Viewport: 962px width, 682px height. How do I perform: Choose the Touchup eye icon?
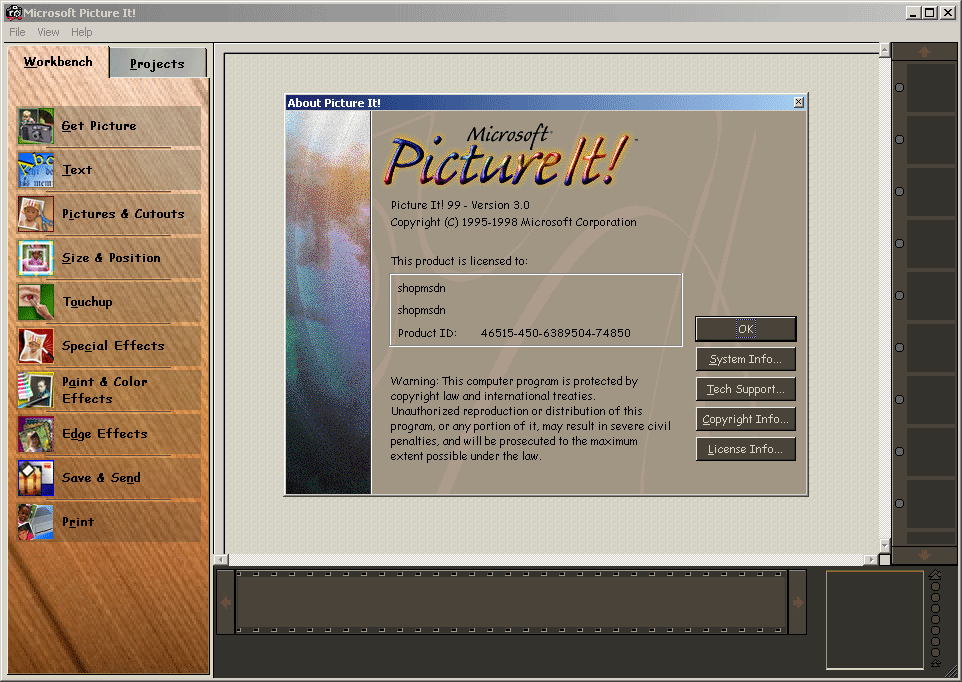36,302
